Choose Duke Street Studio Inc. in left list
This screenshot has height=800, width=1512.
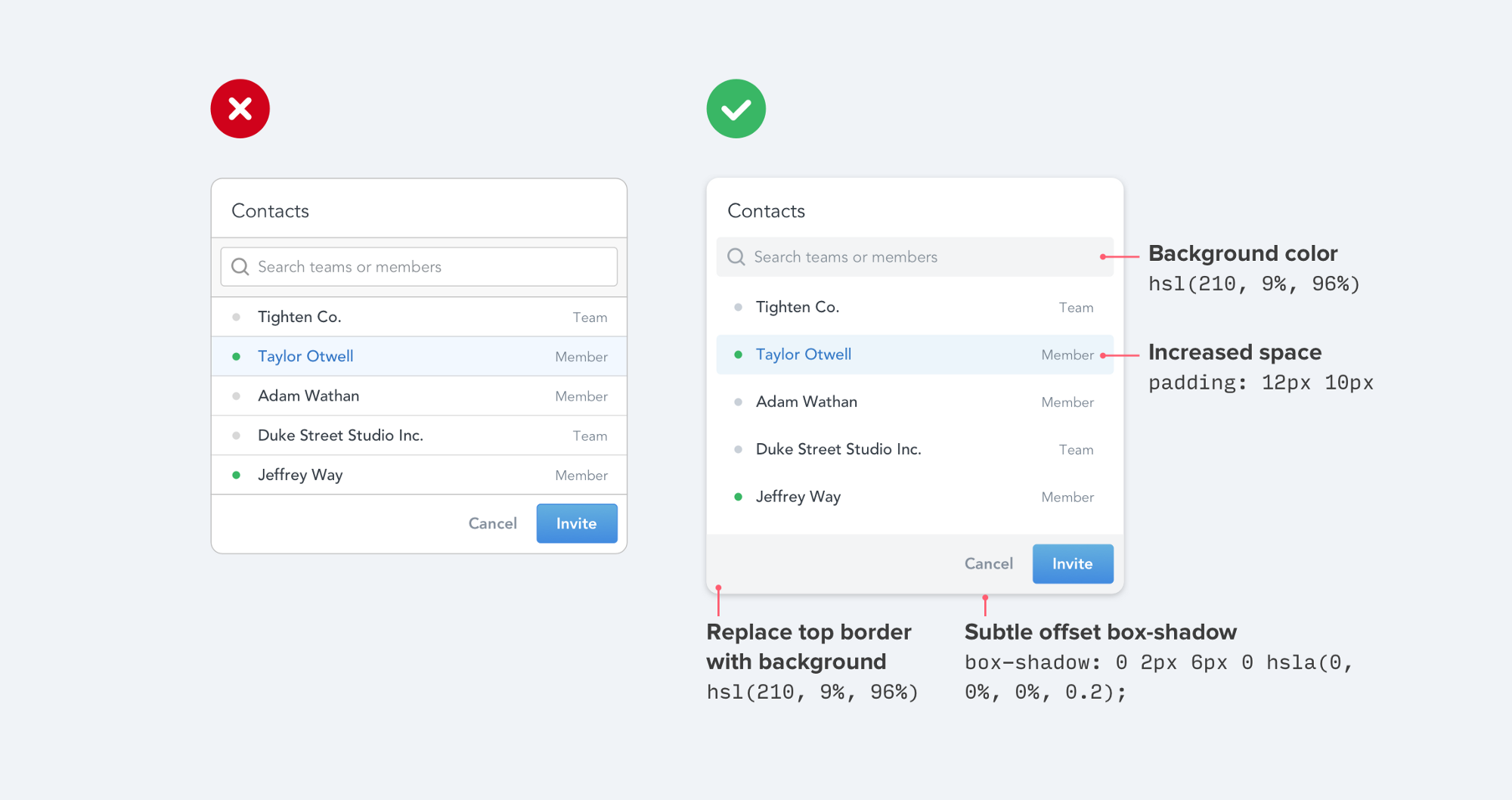pos(419,436)
